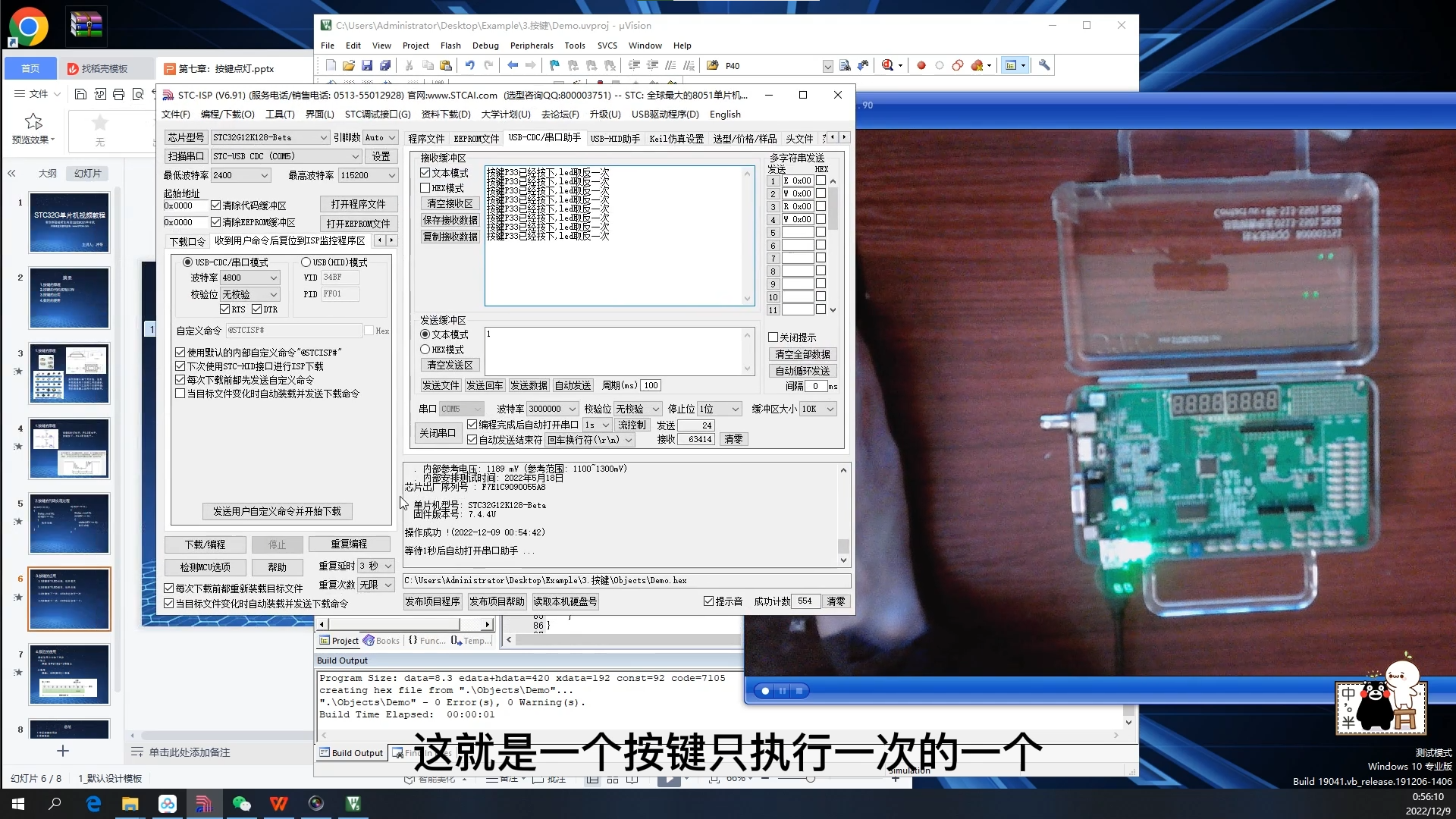Save current file in µVision toolbar
The height and width of the screenshot is (819, 1456).
coord(367,66)
